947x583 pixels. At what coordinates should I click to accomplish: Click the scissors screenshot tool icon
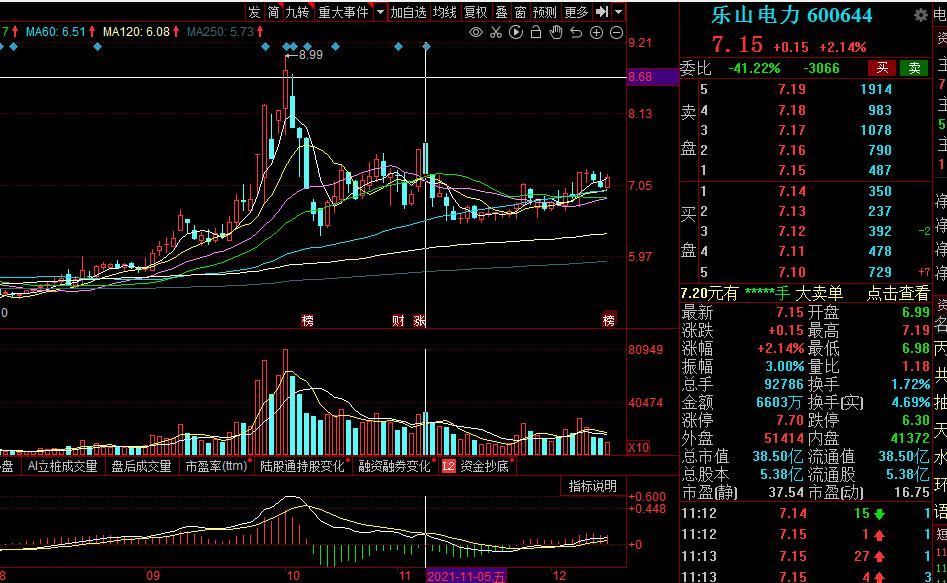[x=496, y=32]
